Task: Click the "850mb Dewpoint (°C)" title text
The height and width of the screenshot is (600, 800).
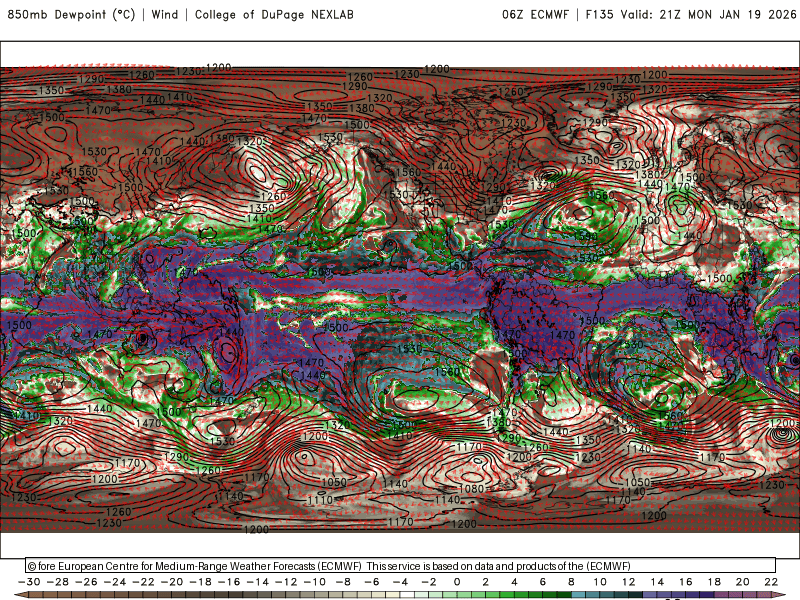Action: pos(71,15)
